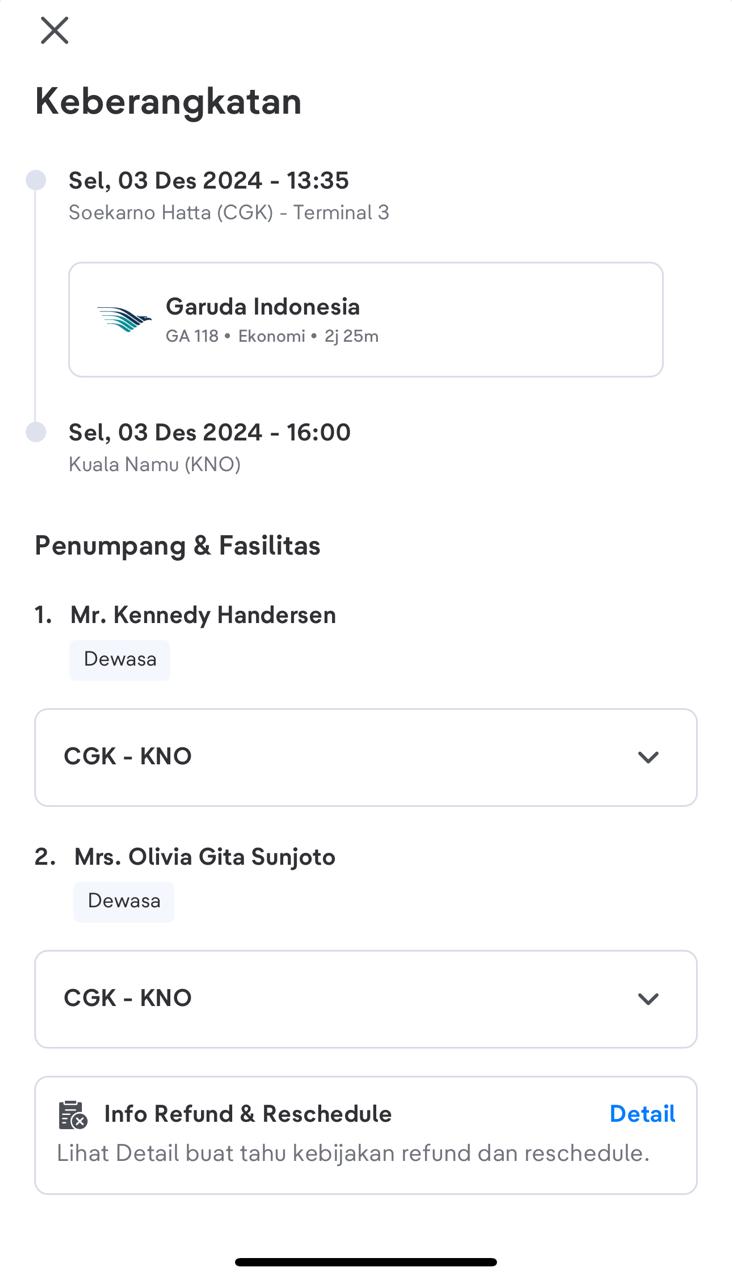Tap the Garuda Indonesia airline logo
Image resolution: width=732 pixels, height=1280 pixels.
(124, 319)
